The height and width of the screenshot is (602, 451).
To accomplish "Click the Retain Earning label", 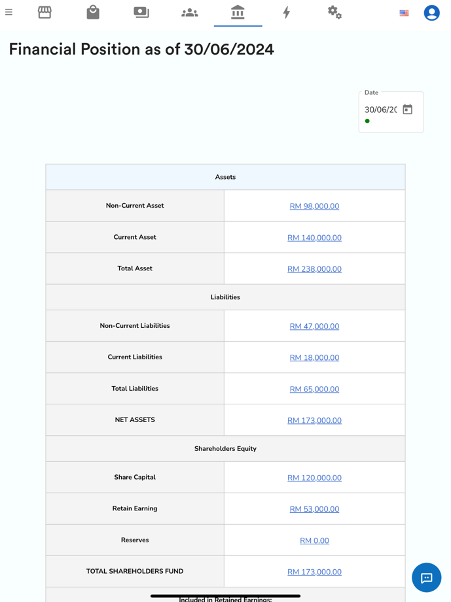I will [135, 508].
